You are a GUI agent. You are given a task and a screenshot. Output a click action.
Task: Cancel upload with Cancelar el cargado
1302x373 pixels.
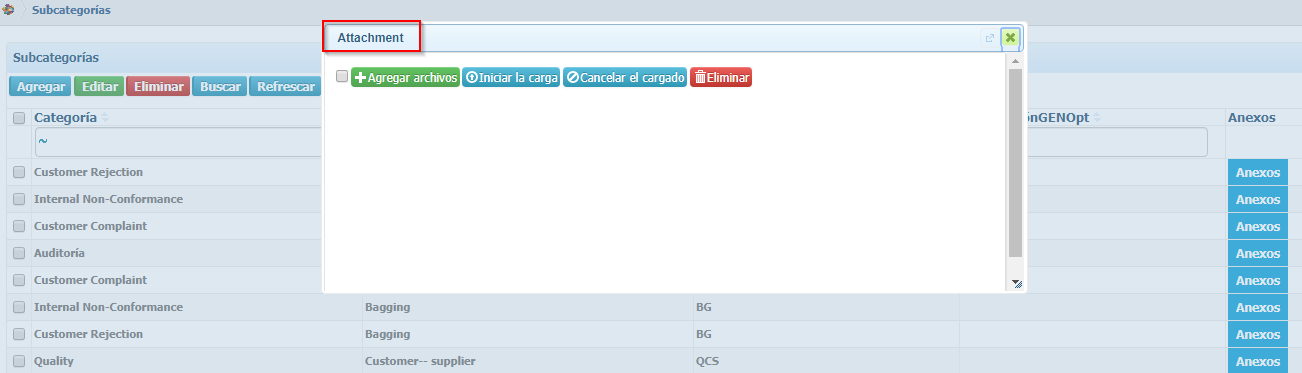[625, 77]
